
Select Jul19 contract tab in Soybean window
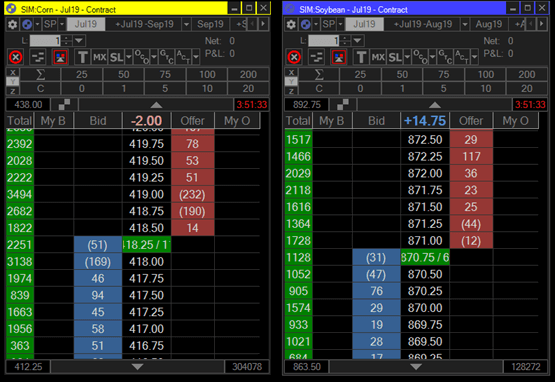364,24
